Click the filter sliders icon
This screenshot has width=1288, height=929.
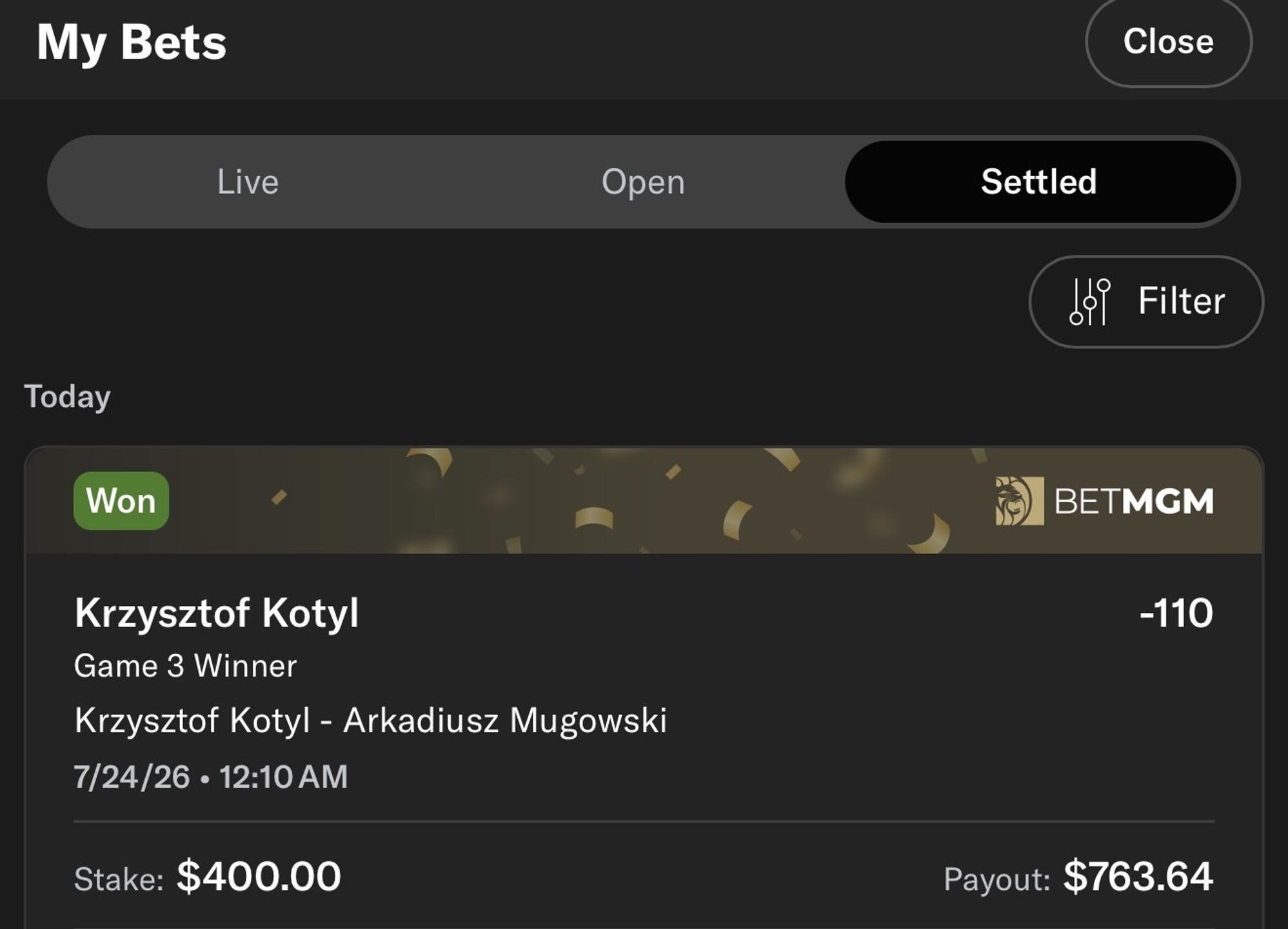click(1089, 301)
